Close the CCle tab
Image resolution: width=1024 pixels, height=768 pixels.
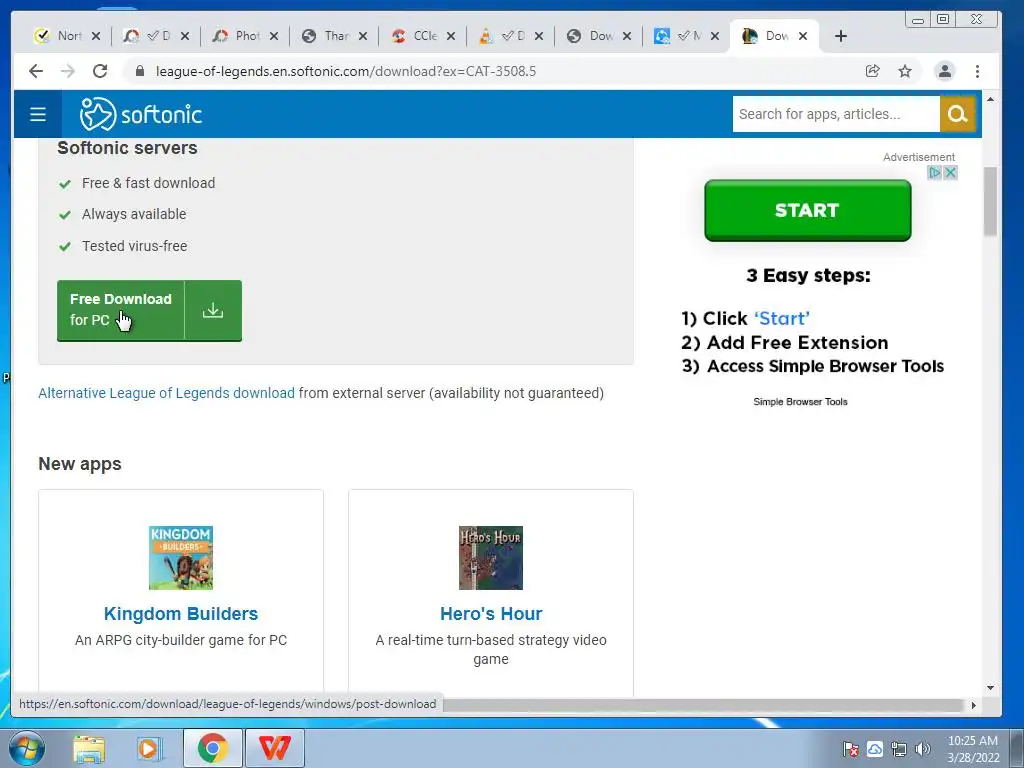[x=451, y=36]
